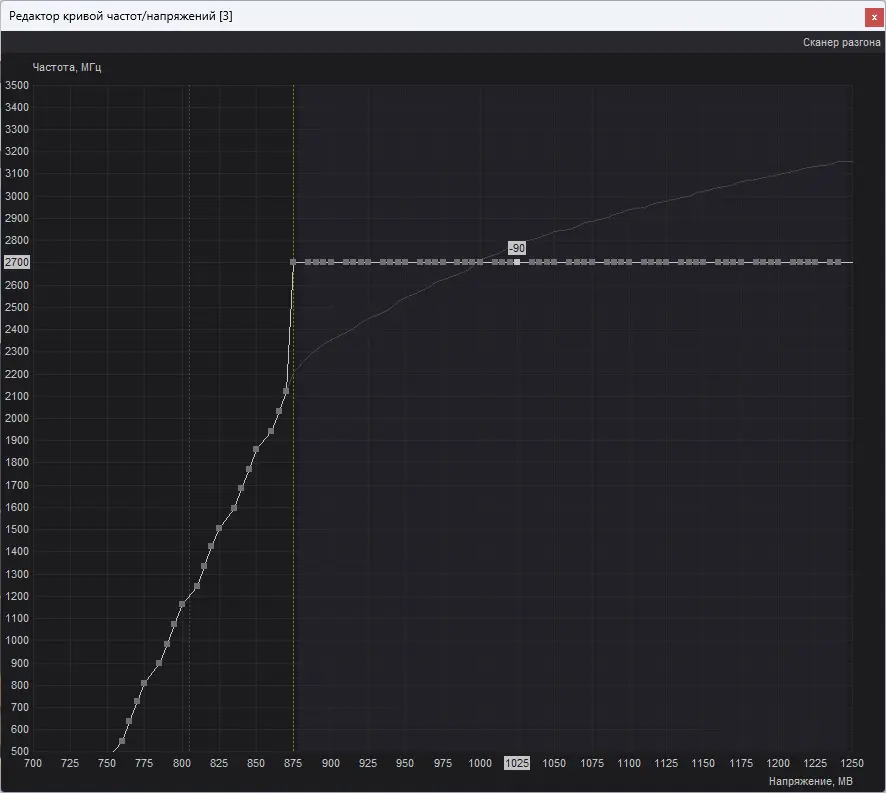
Task: Select the curve point at 820 mV near 1425 MHz
Action: 211,547
